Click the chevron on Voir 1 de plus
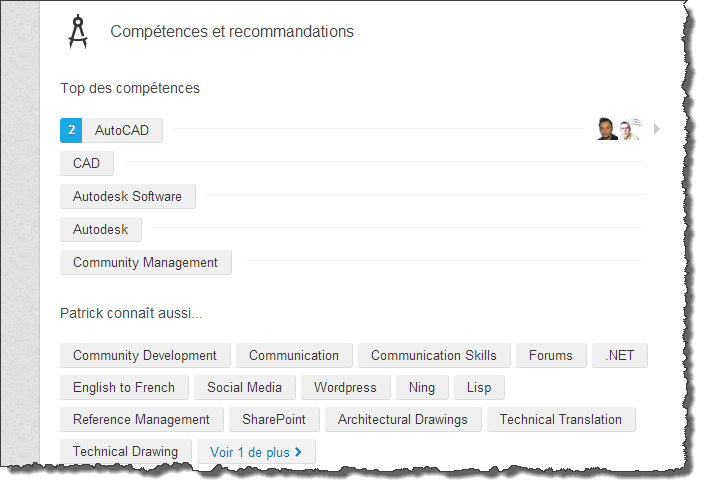The height and width of the screenshot is (487, 705). tap(298, 452)
